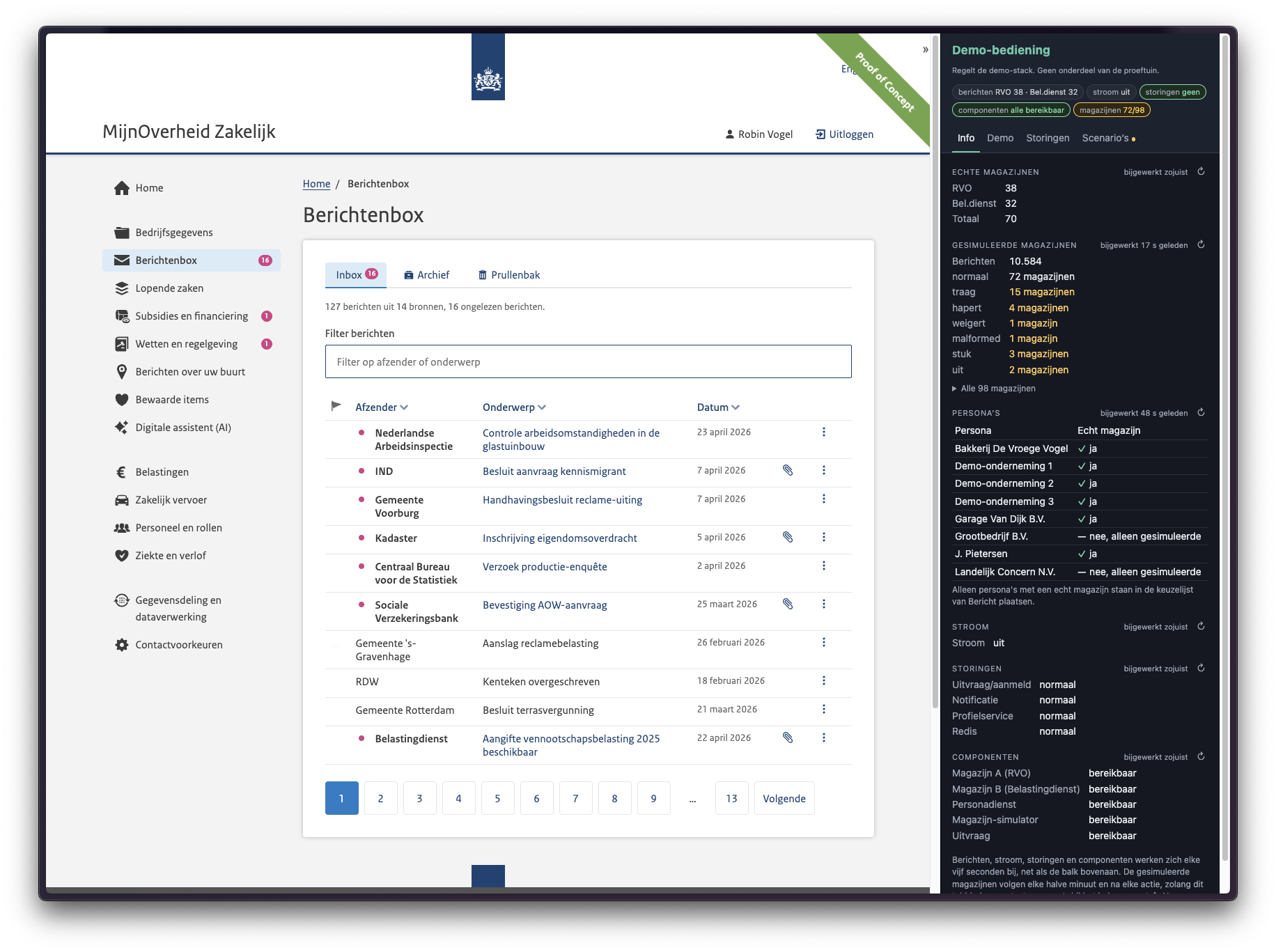The width and height of the screenshot is (1276, 952).
Task: Go to page 2 of the inbox
Action: [381, 798]
